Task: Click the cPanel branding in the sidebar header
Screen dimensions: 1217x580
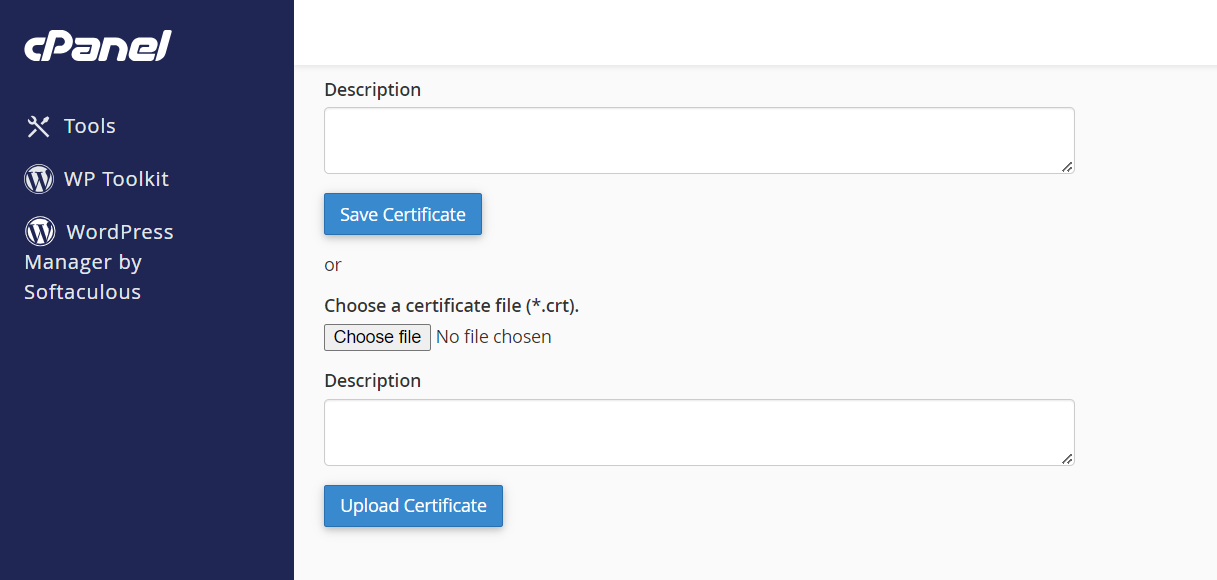Action: click(x=96, y=45)
